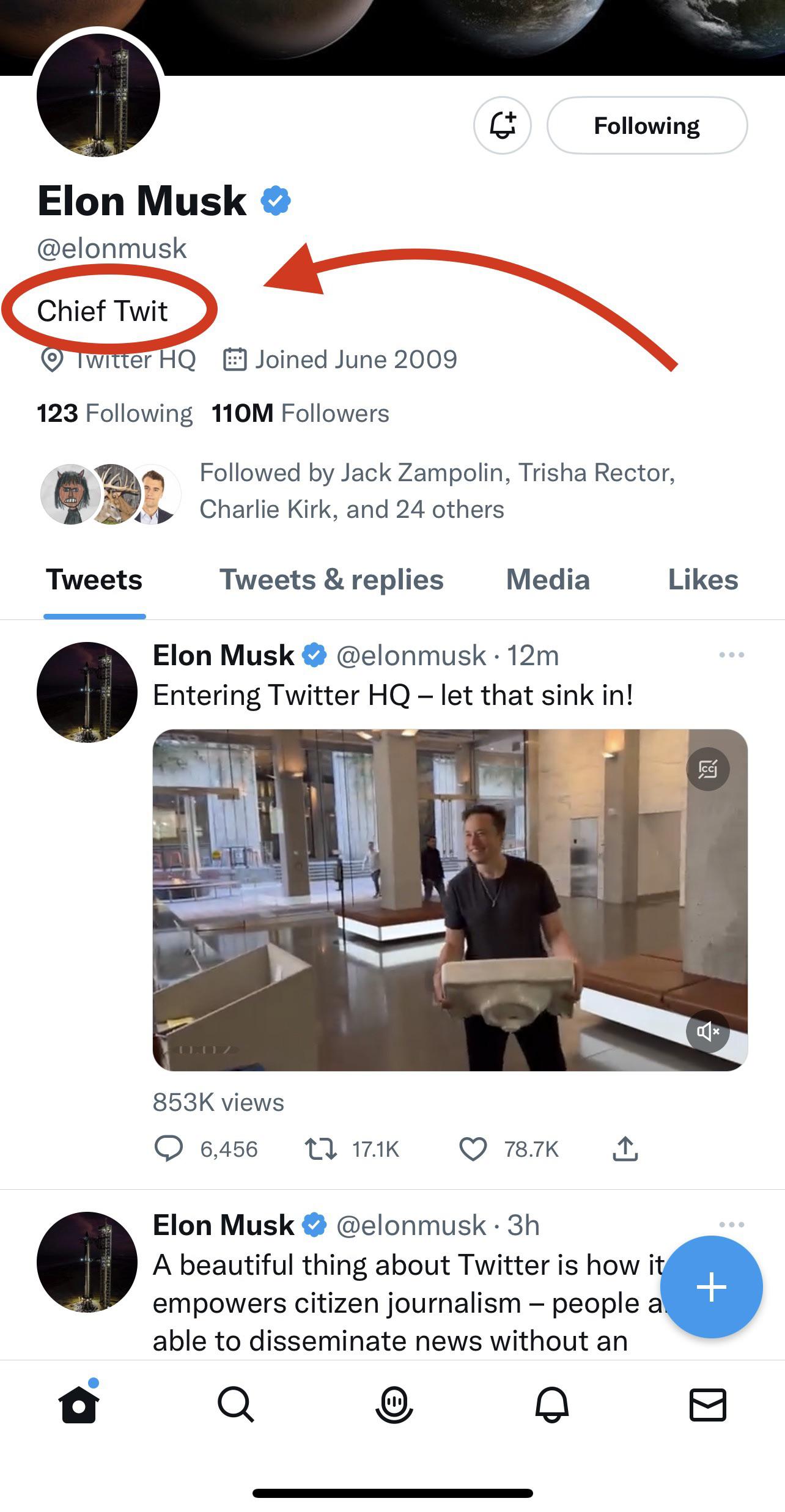Reply to the Twitter HQ tweet
Image resolution: width=785 pixels, height=1512 pixels.
click(x=168, y=1149)
